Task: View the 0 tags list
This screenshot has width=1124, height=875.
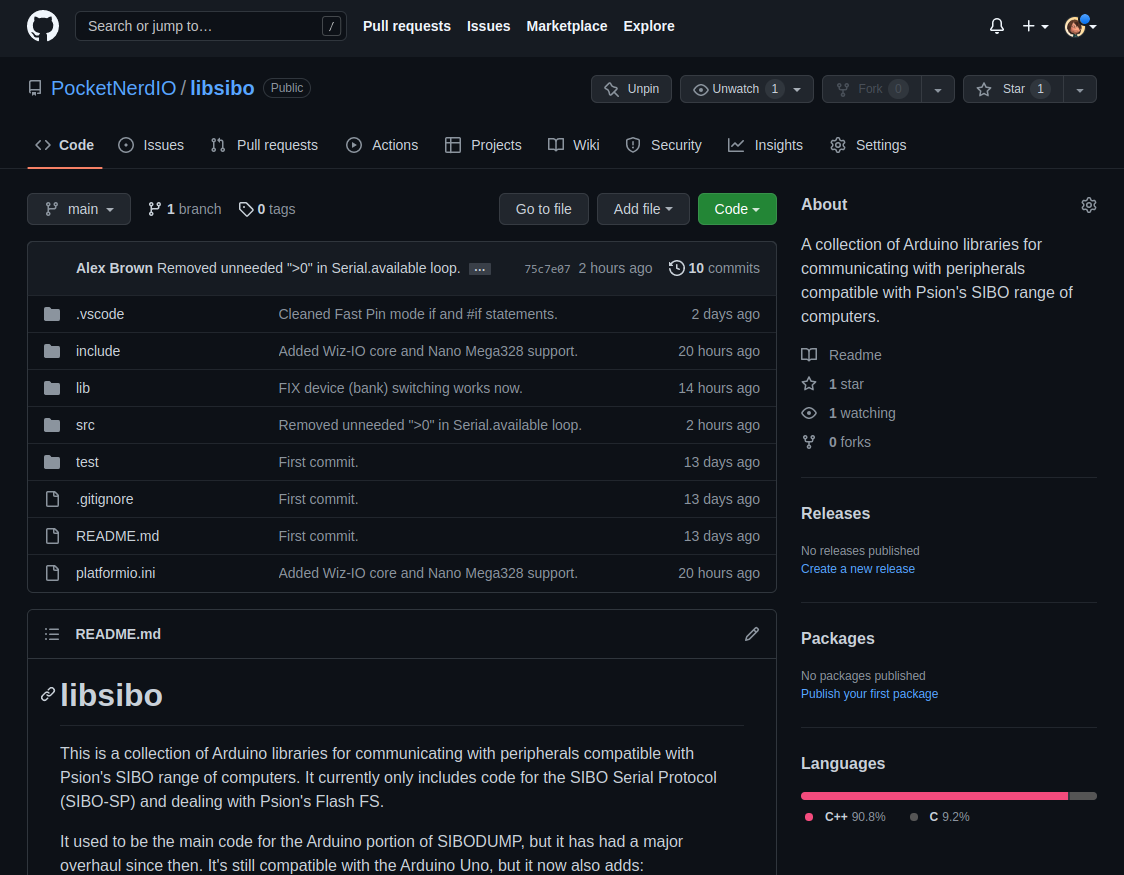Action: tap(267, 209)
